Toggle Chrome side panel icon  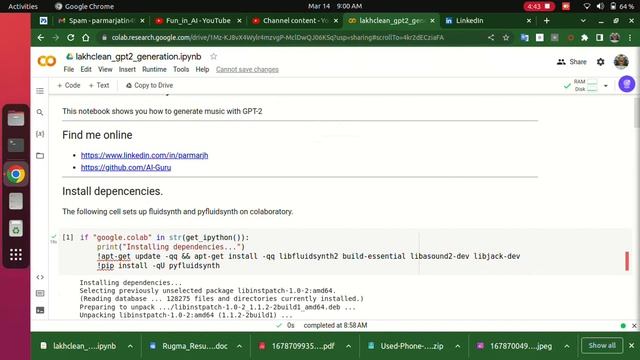point(599,38)
